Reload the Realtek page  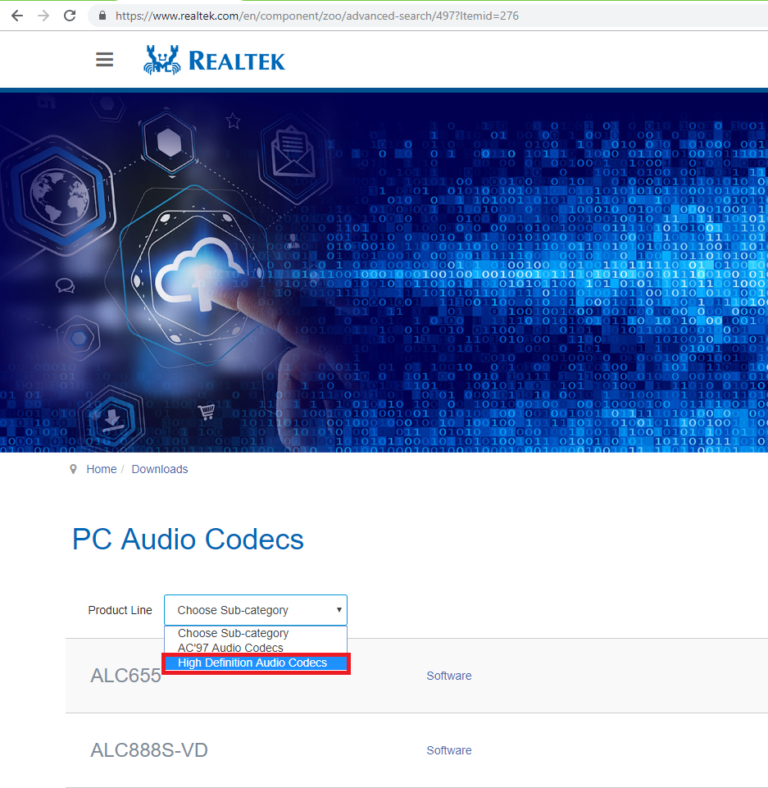(70, 16)
